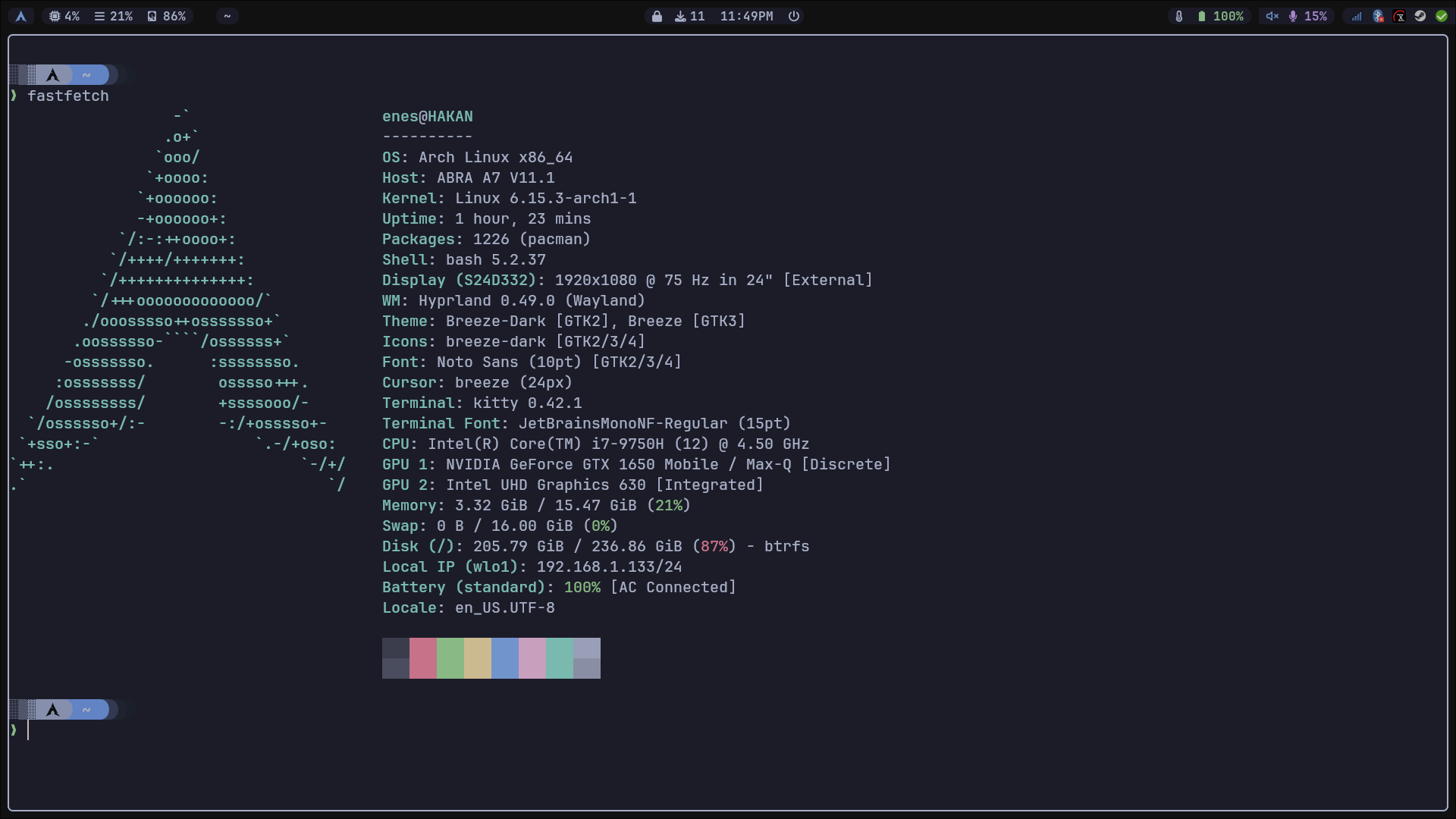
Task: Click the thermometer temperature icon
Action: pos(1179,16)
